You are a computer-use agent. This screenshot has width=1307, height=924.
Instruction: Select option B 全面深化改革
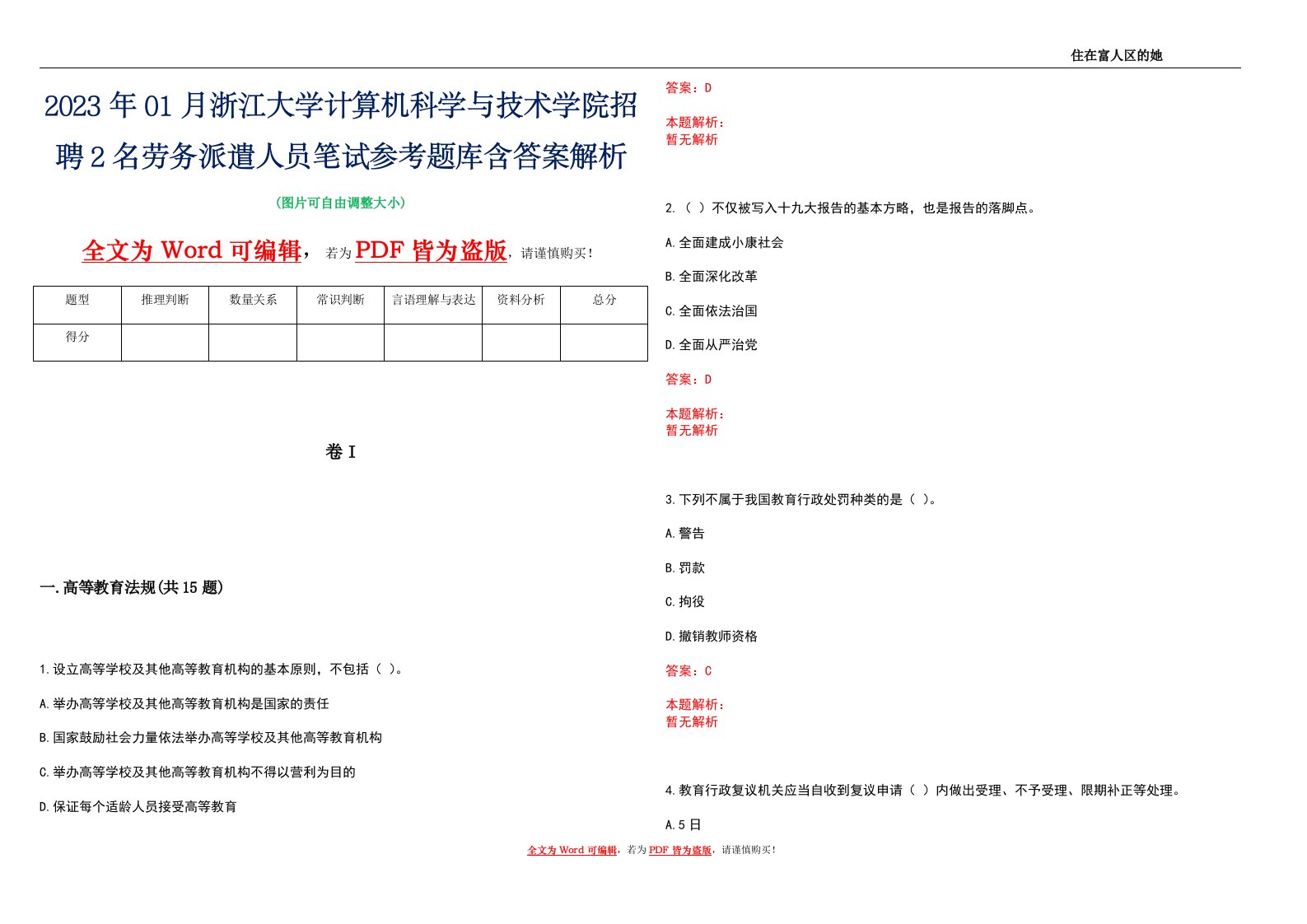(712, 277)
